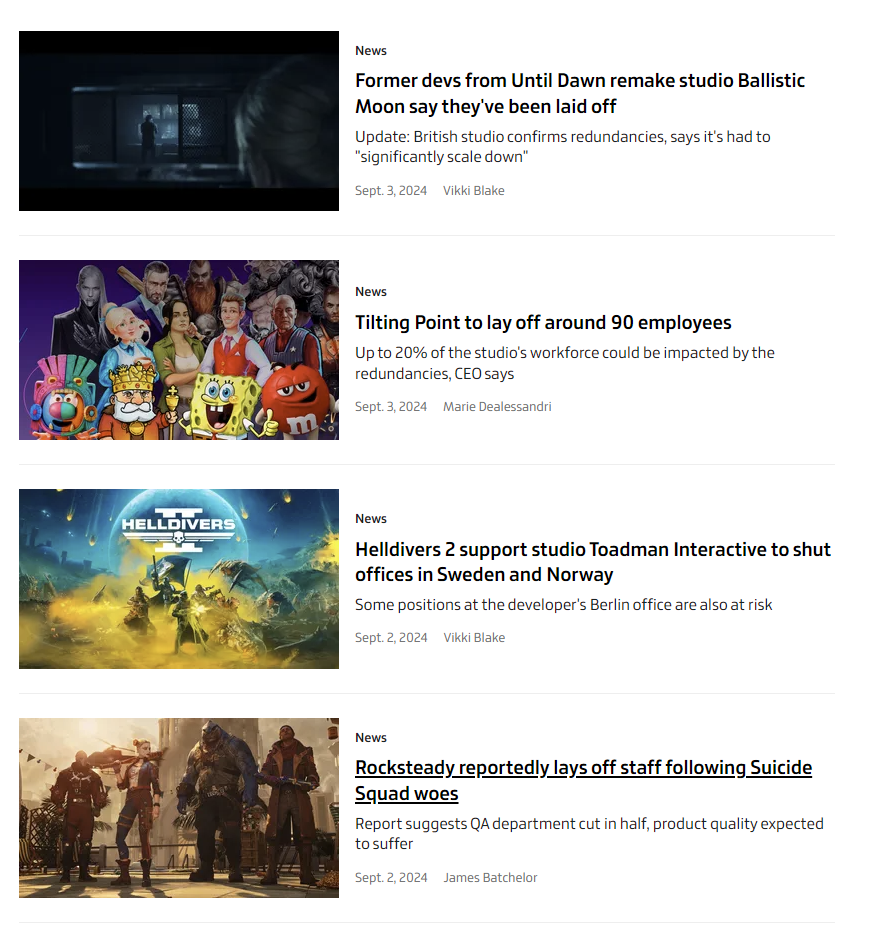Click the SpongeBob characters Tilting Point thumbnail
872x937 pixels.
pos(179,350)
